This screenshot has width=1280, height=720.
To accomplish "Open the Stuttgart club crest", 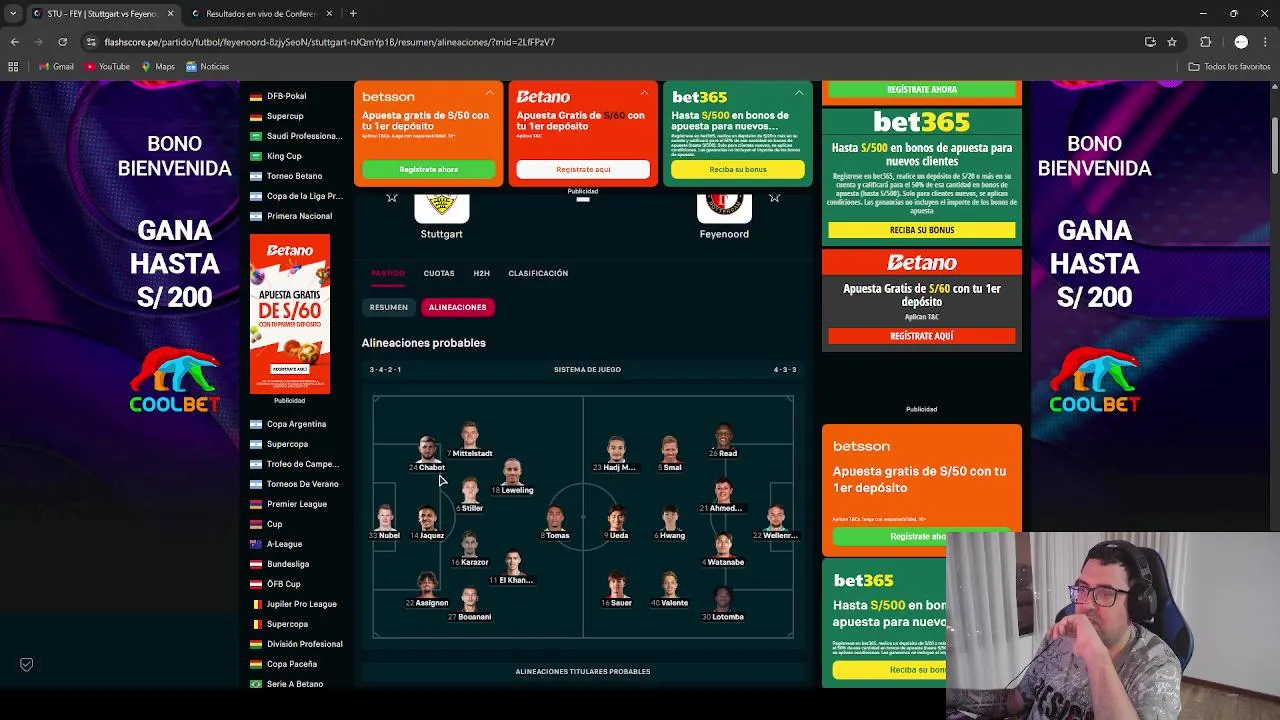I will tap(441, 206).
